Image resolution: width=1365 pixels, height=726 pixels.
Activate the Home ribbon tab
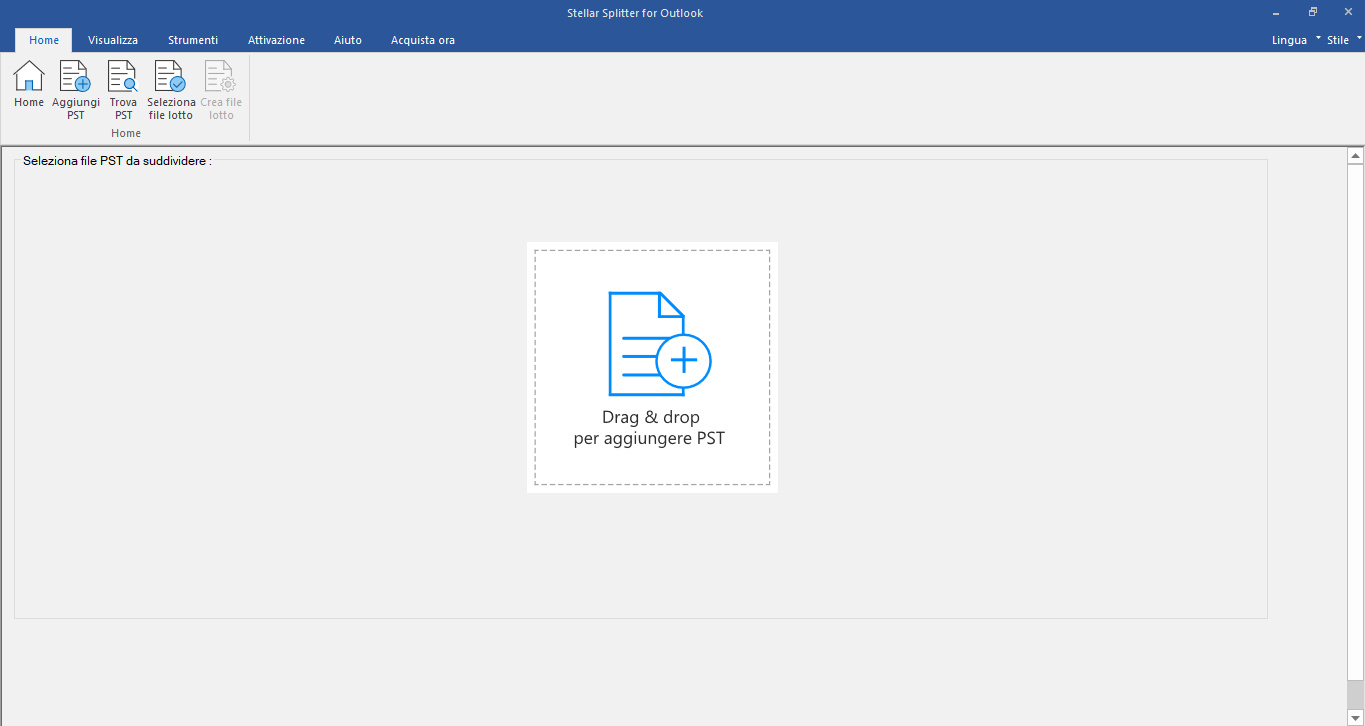pyautogui.click(x=44, y=40)
